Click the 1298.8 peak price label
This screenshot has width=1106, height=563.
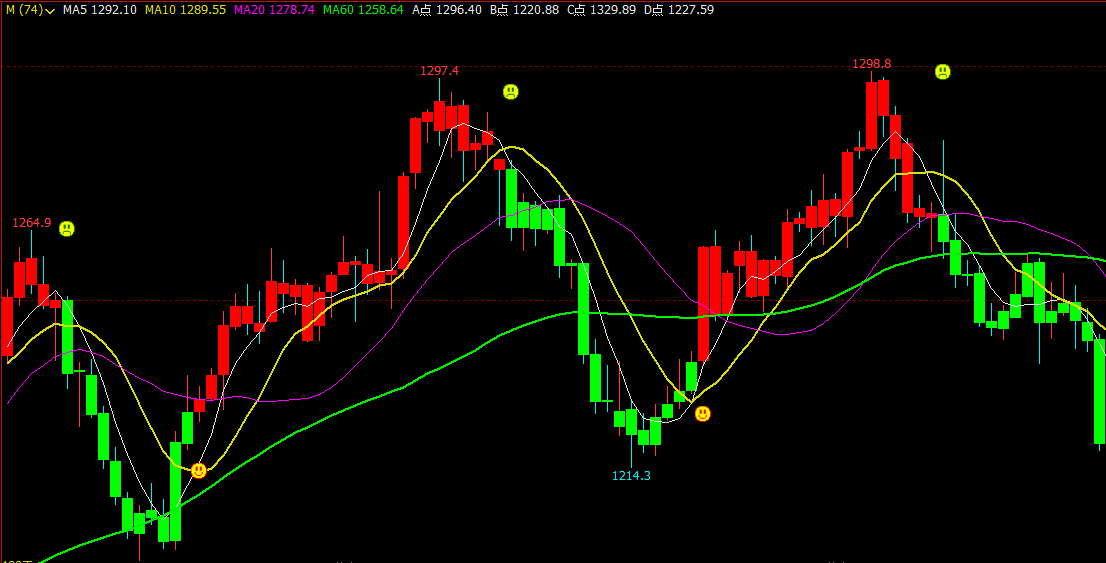click(x=872, y=63)
